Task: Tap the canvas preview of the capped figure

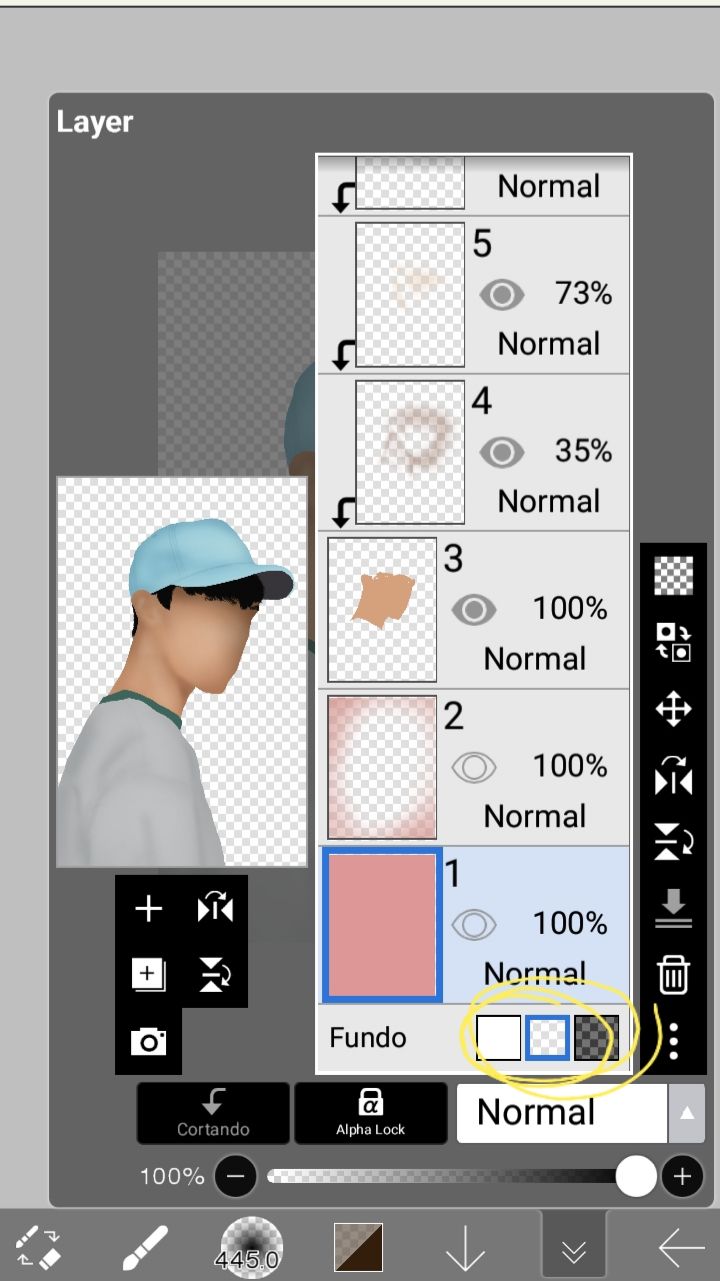Action: (182, 672)
